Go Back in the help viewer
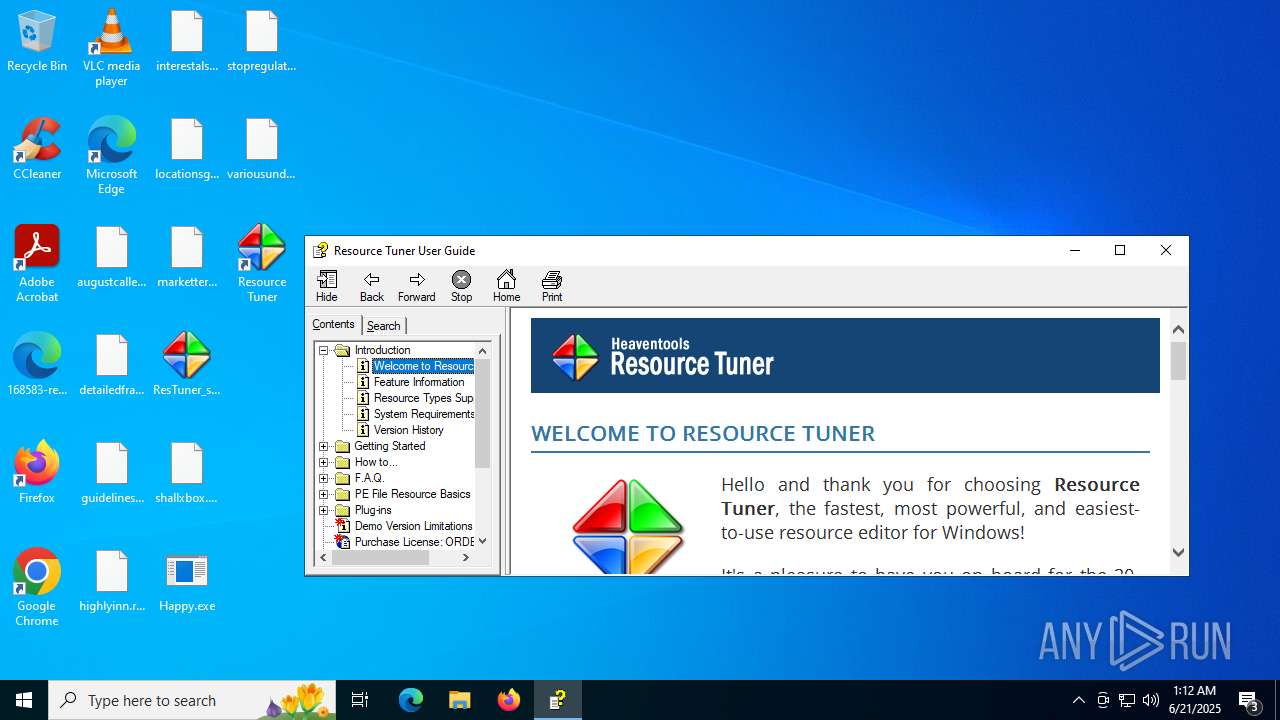Screen dimensions: 1280x720 pyautogui.click(x=371, y=286)
